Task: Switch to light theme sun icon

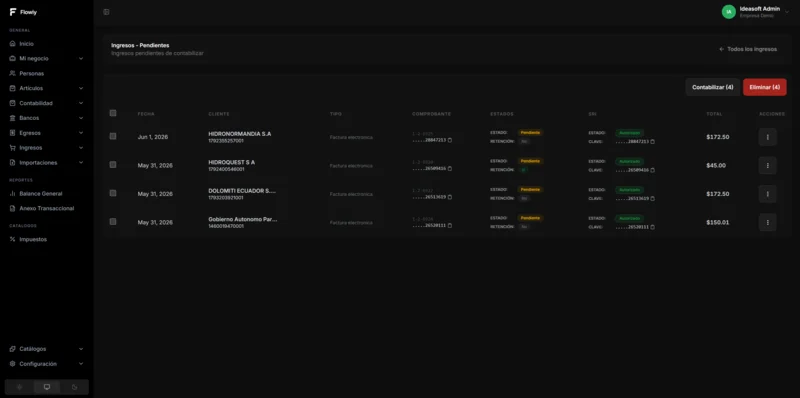Action: coord(19,387)
